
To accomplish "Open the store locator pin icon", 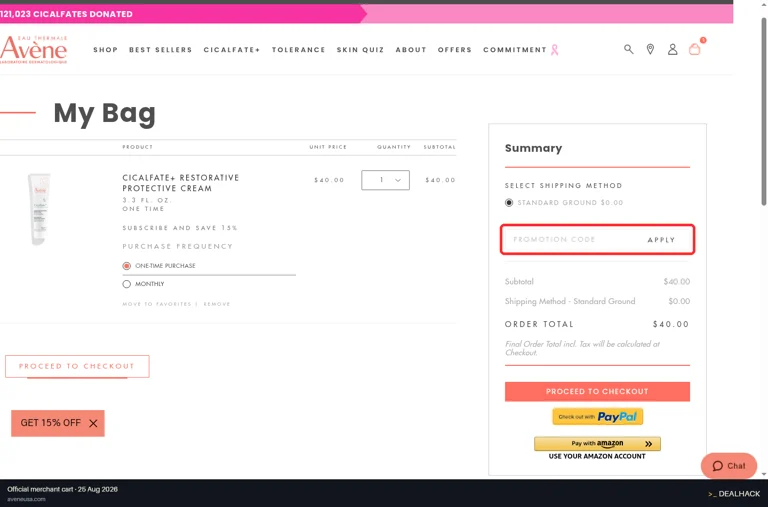I will click(650, 49).
